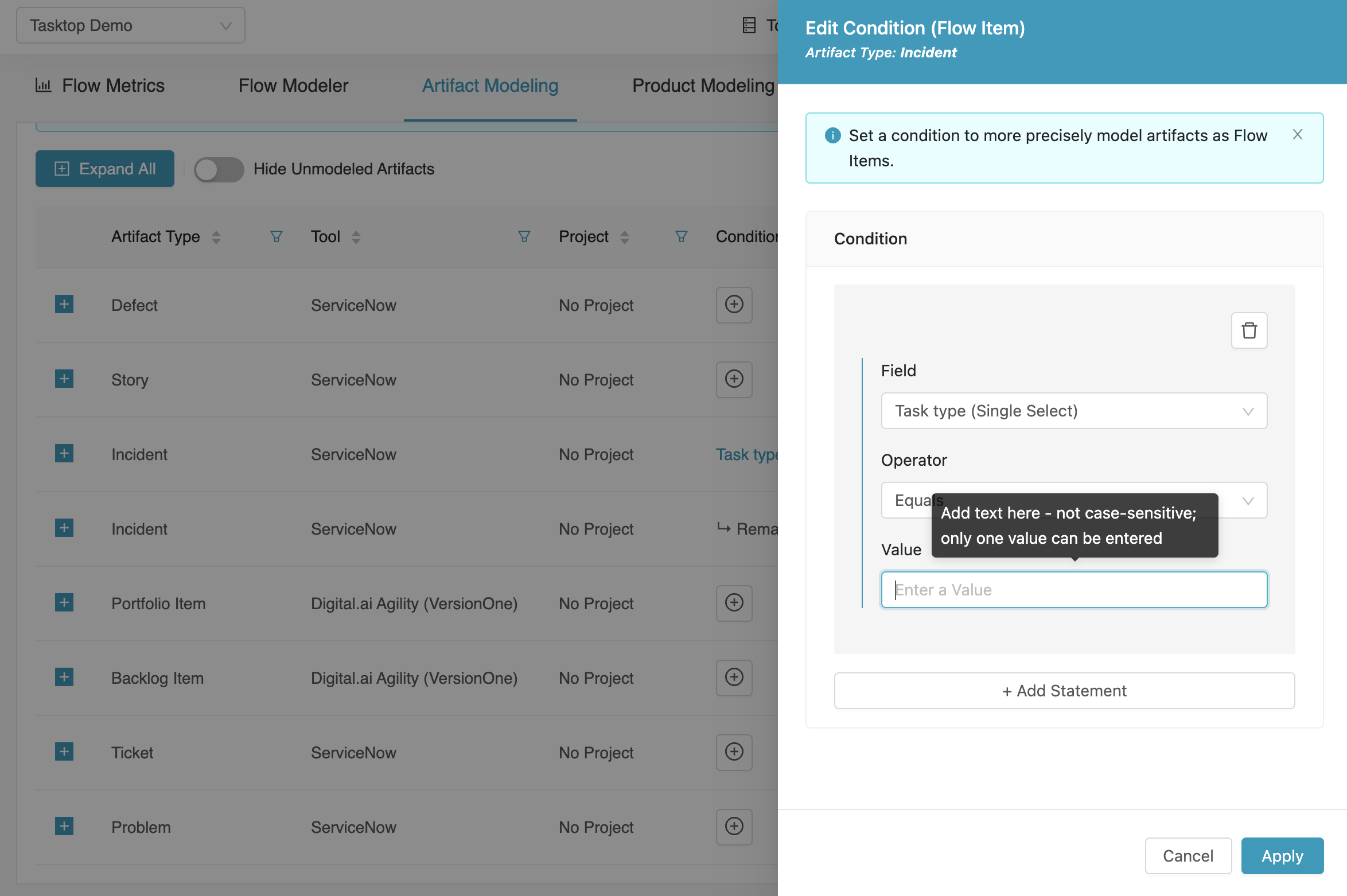
Task: Open the Flow Metrics tab
Action: 100,85
